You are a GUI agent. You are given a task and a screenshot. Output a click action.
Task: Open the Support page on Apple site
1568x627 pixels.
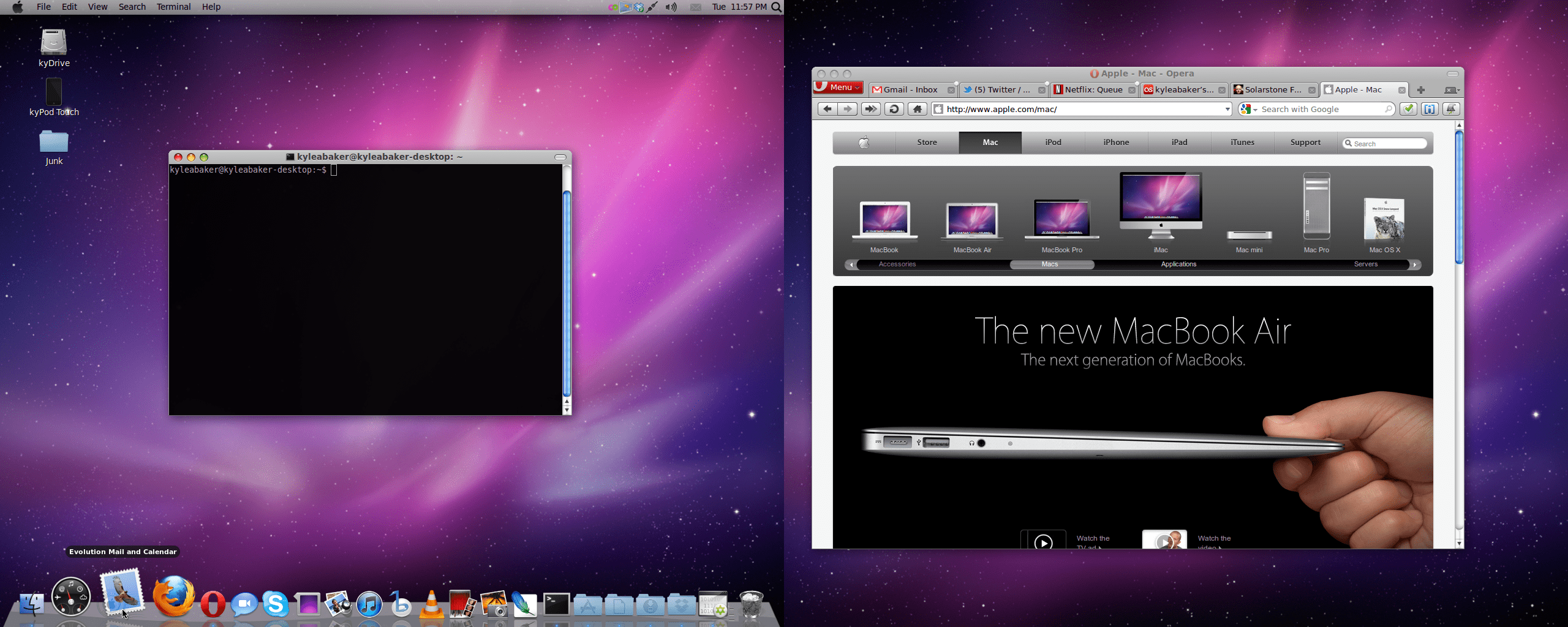coord(1305,143)
